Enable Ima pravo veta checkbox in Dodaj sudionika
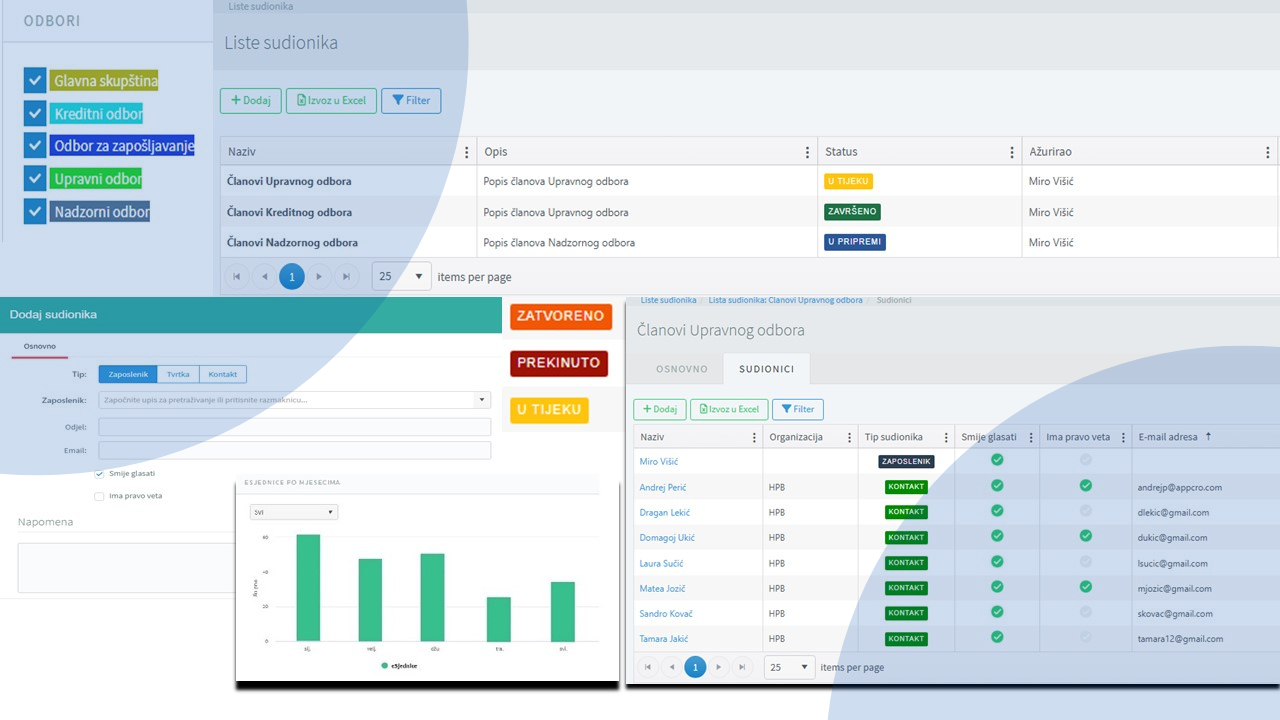1280x720 pixels. coord(99,496)
